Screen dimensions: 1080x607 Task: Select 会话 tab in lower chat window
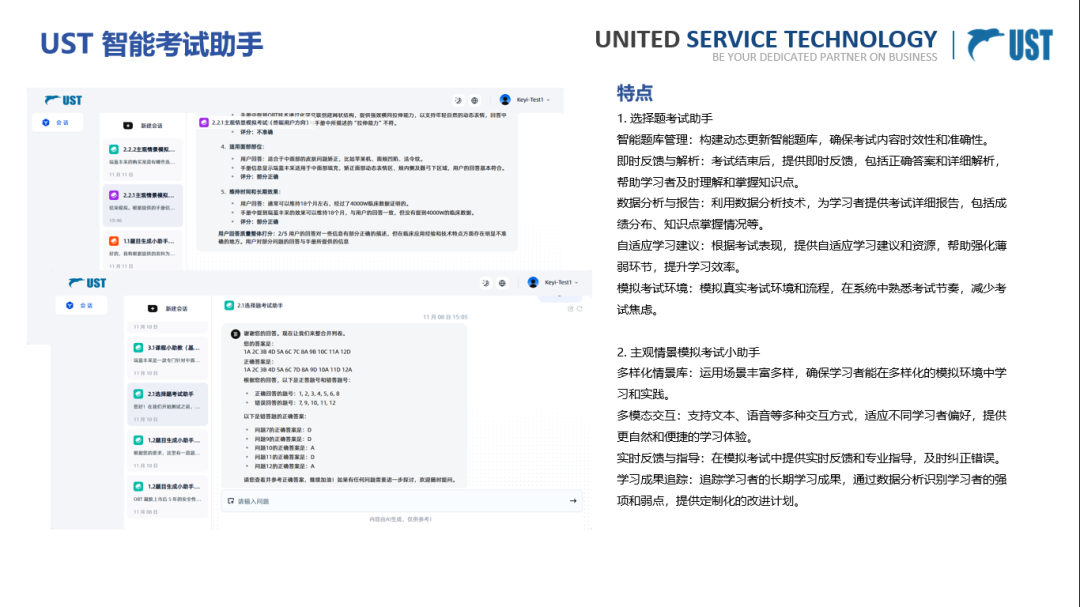pyautogui.click(x=81, y=305)
